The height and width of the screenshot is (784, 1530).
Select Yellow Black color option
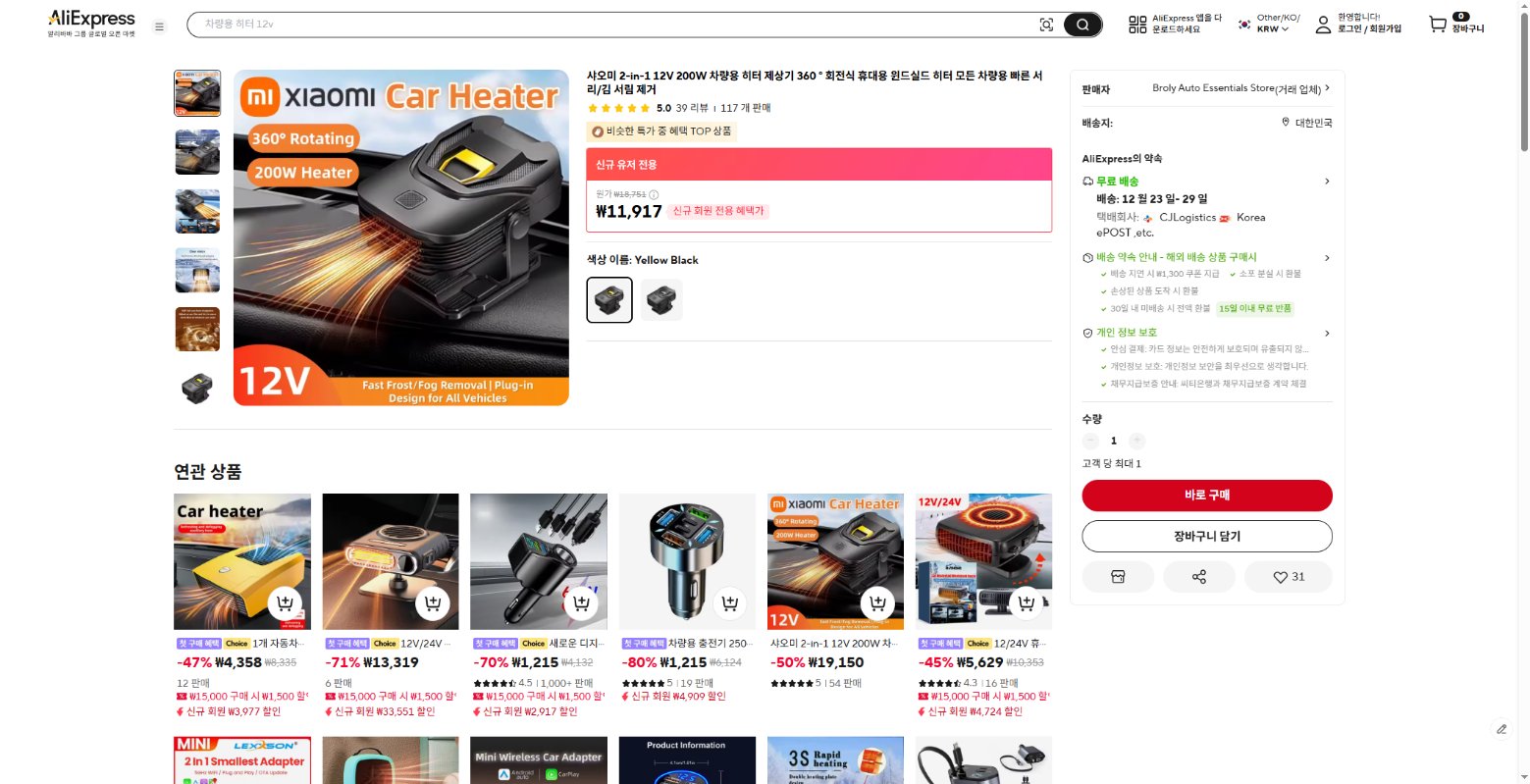(x=609, y=299)
